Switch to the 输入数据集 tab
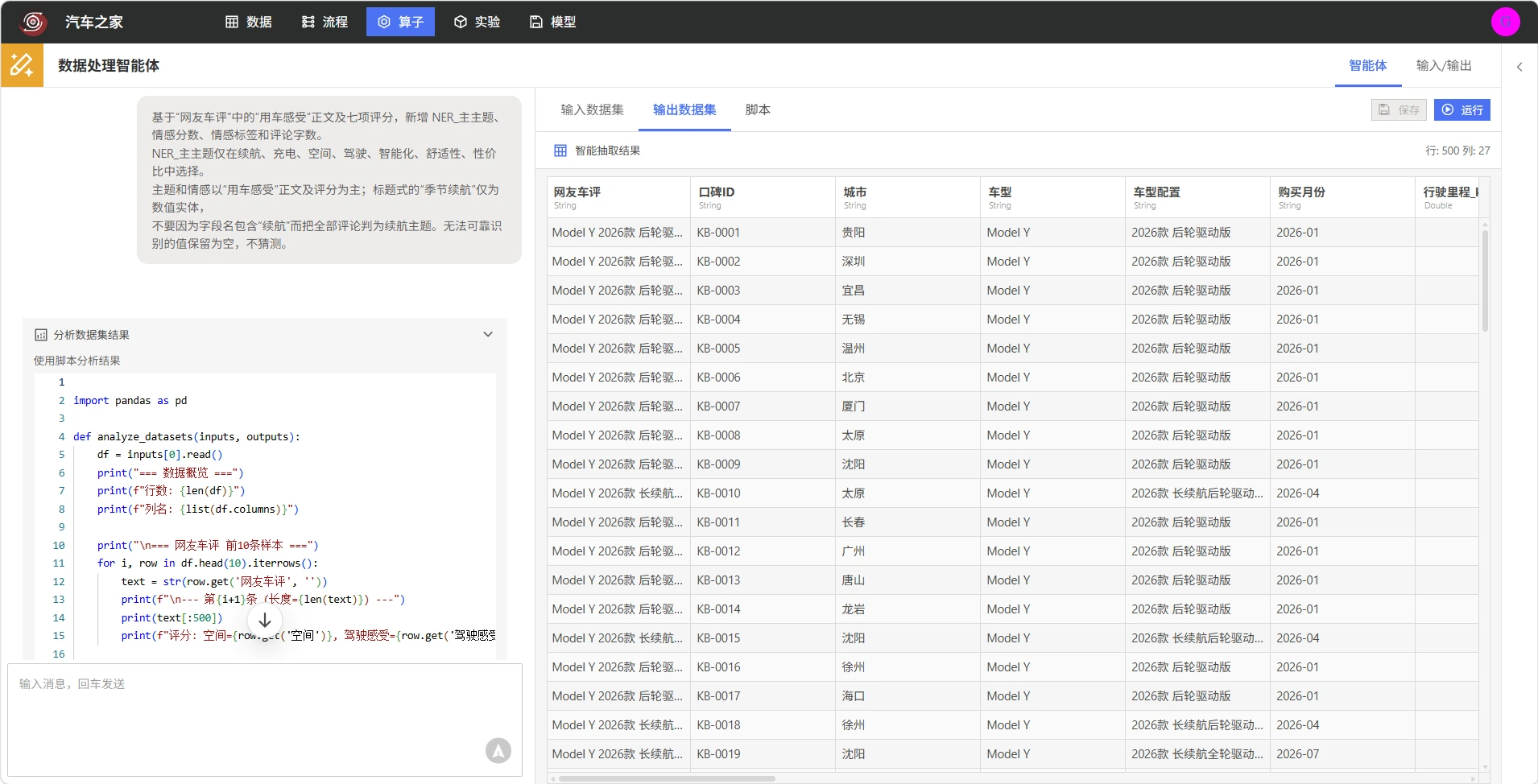Screen dimensions: 1538x784 (592, 109)
